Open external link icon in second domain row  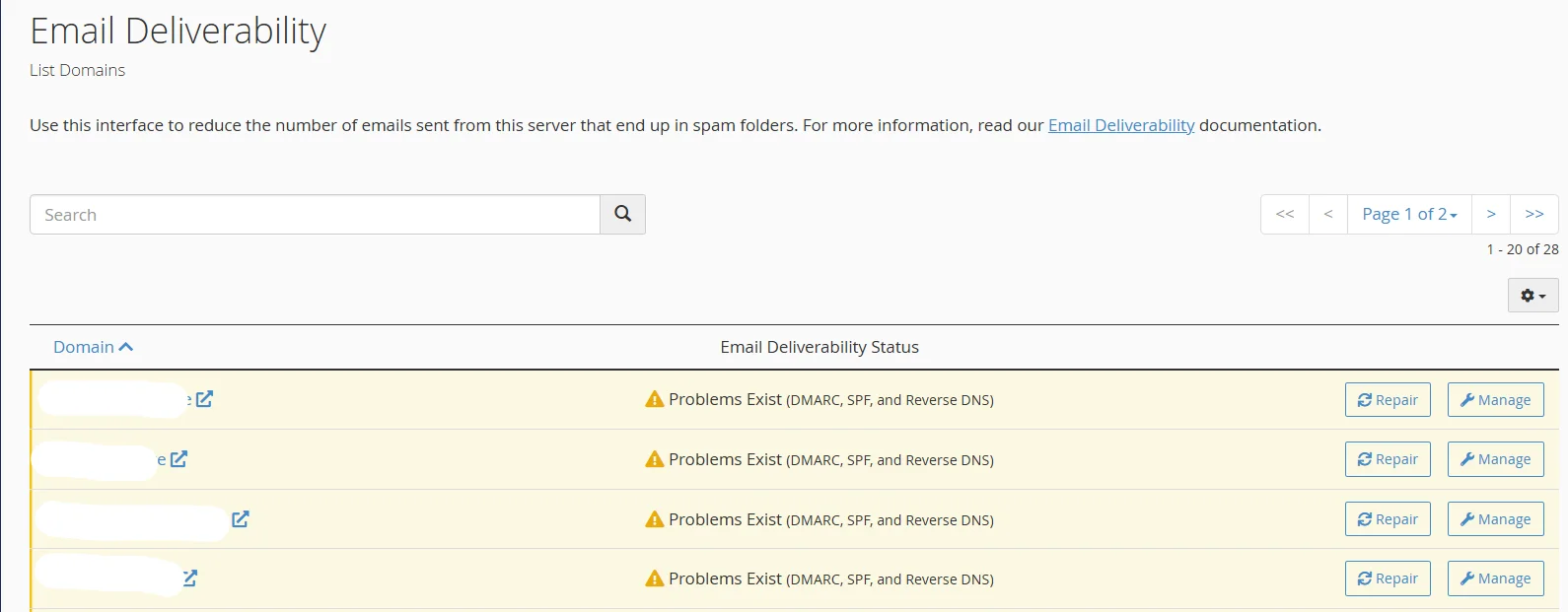[178, 459]
